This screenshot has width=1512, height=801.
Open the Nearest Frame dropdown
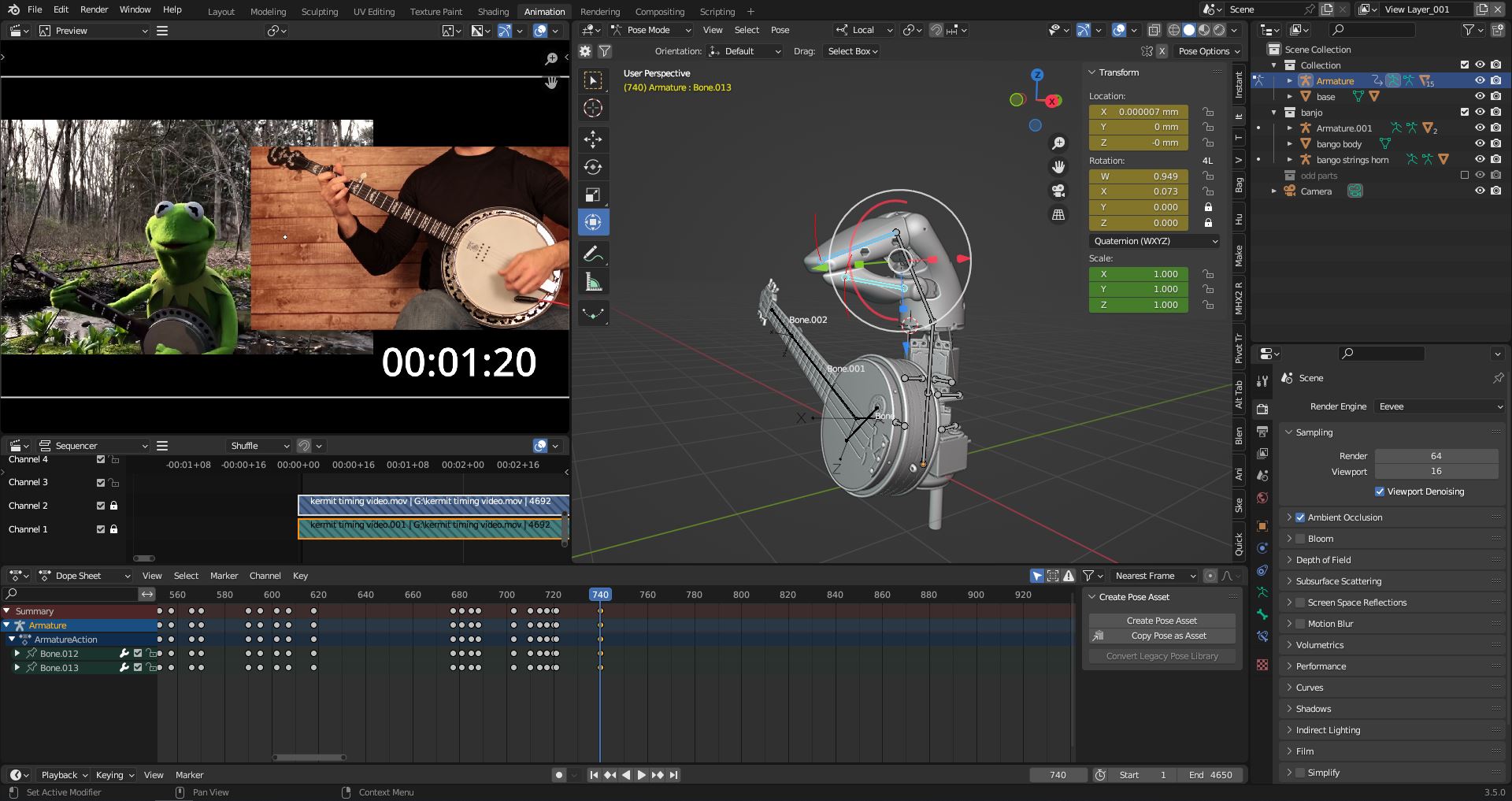click(x=1154, y=576)
